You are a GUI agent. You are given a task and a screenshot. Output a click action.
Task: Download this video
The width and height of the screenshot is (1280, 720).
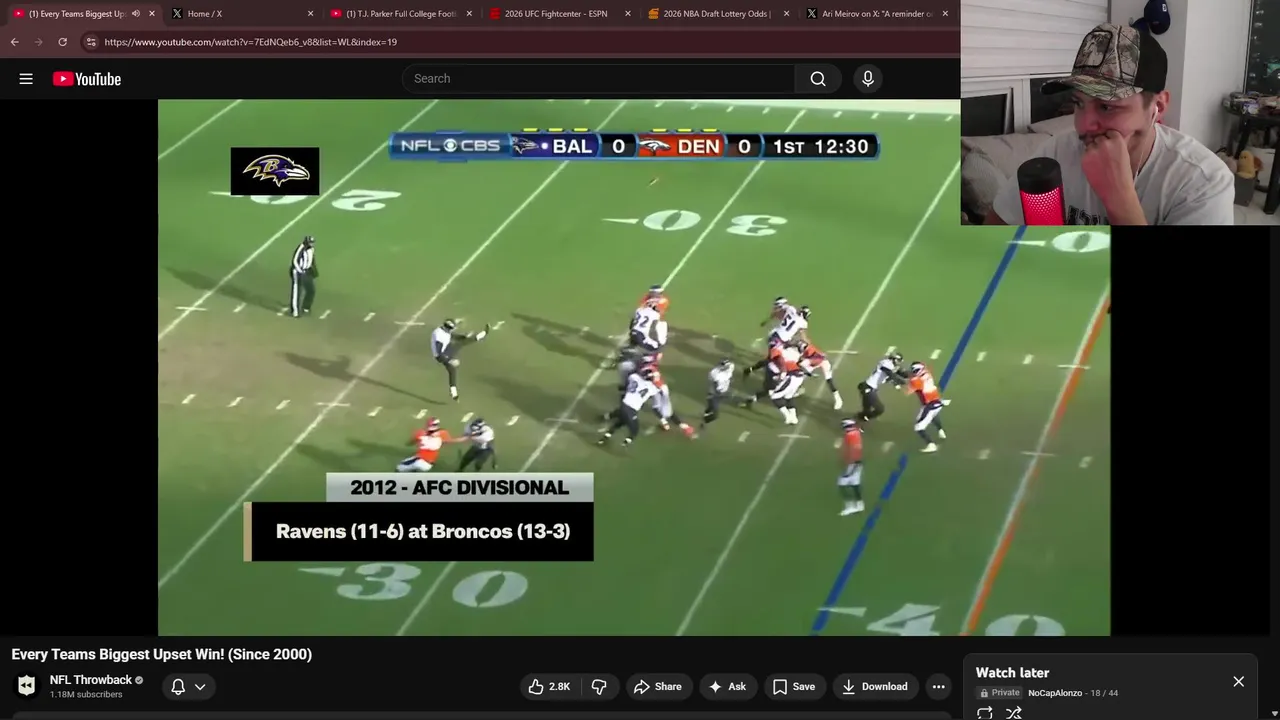tap(875, 687)
